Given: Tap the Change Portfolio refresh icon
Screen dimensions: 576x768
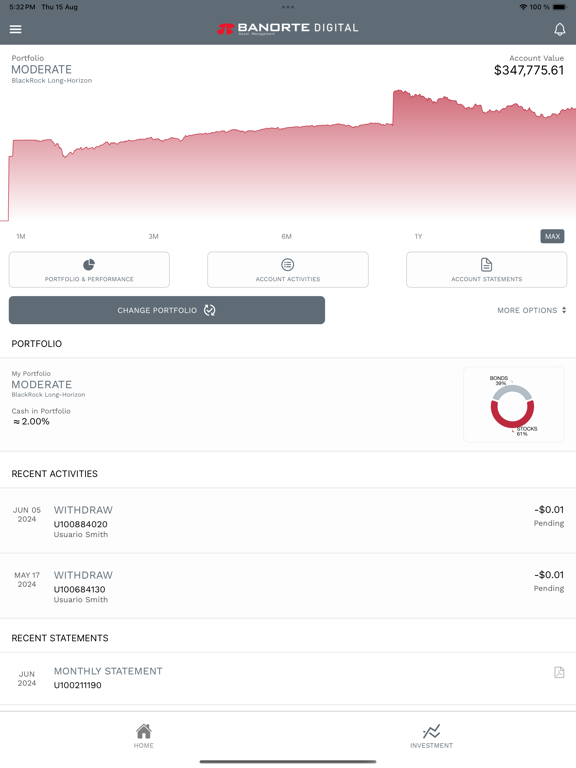Looking at the screenshot, I should coord(210,310).
